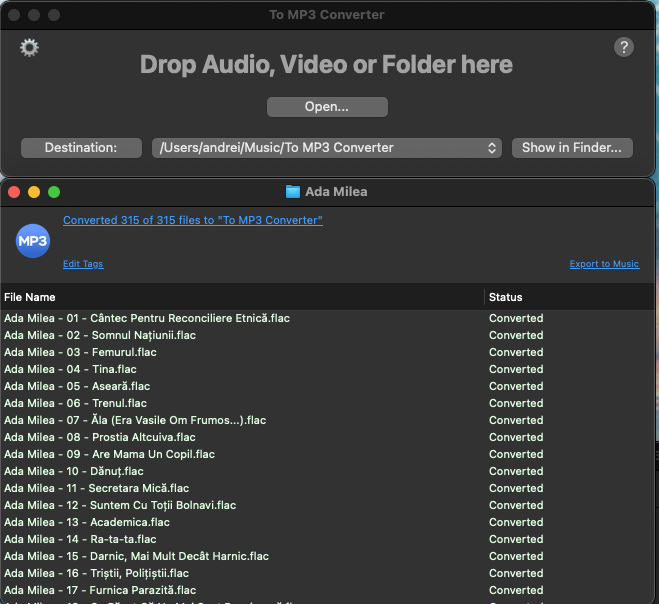The width and height of the screenshot is (659, 604).
Task: Click Converted status of Academica.flac row
Action: (516, 522)
